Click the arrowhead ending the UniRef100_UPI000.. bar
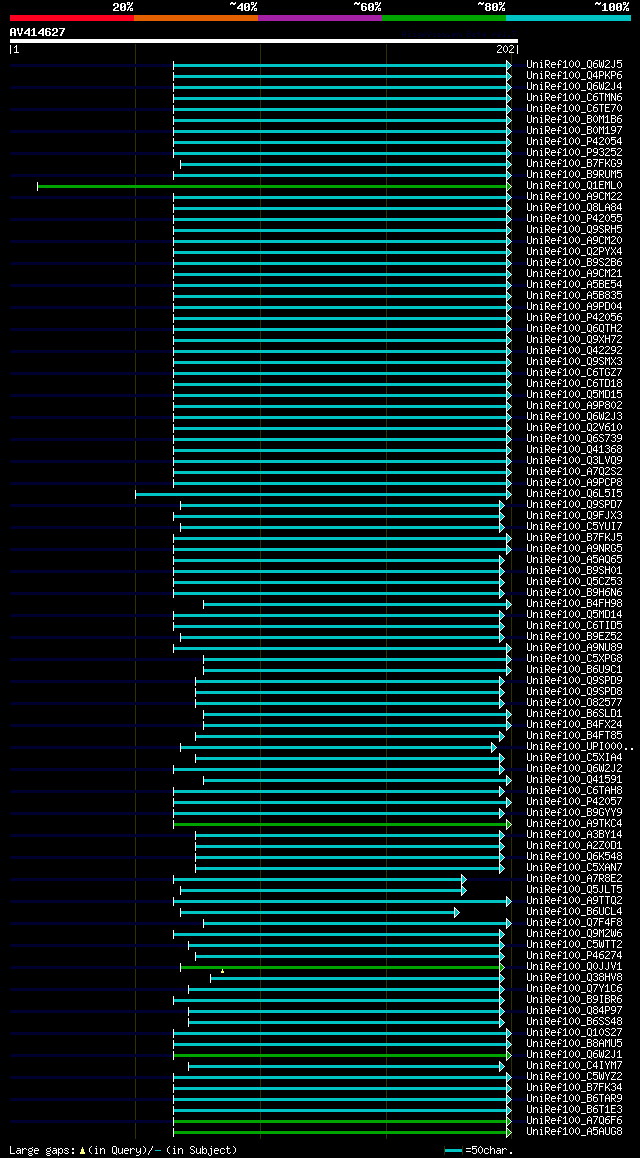Screen dimensions: 640x1158 click(494, 747)
